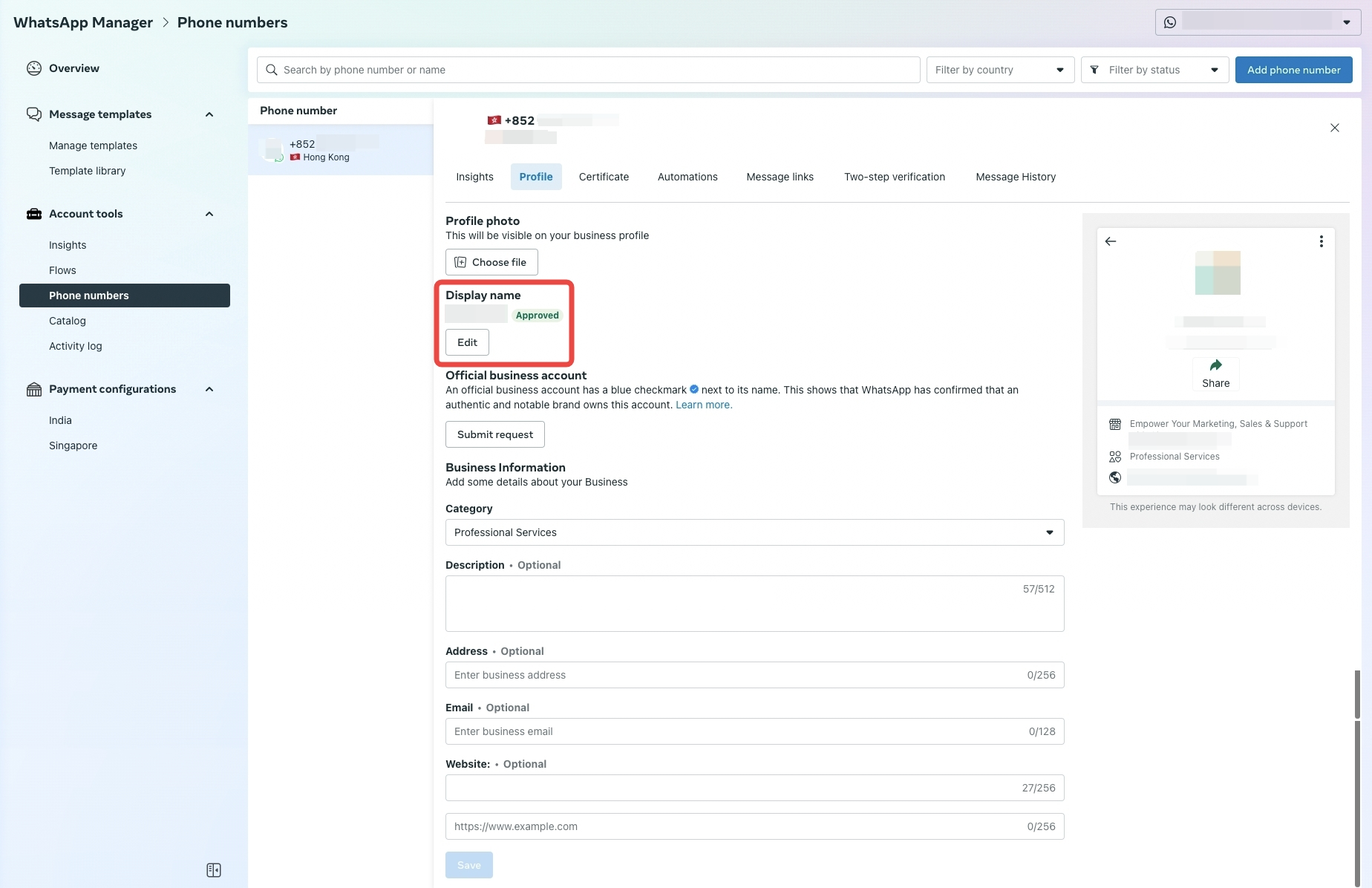
Task: Open India payment configuration
Action: [60, 420]
